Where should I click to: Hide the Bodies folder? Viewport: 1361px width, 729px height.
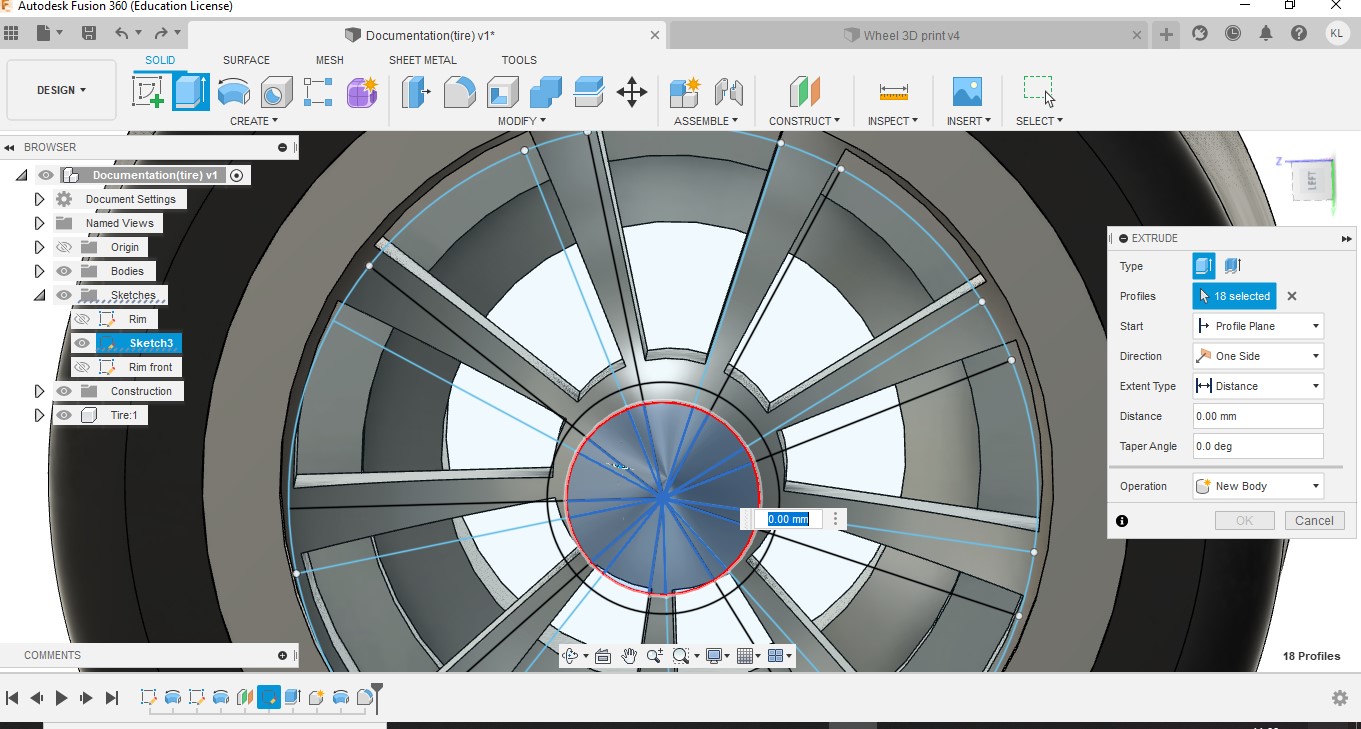[64, 271]
